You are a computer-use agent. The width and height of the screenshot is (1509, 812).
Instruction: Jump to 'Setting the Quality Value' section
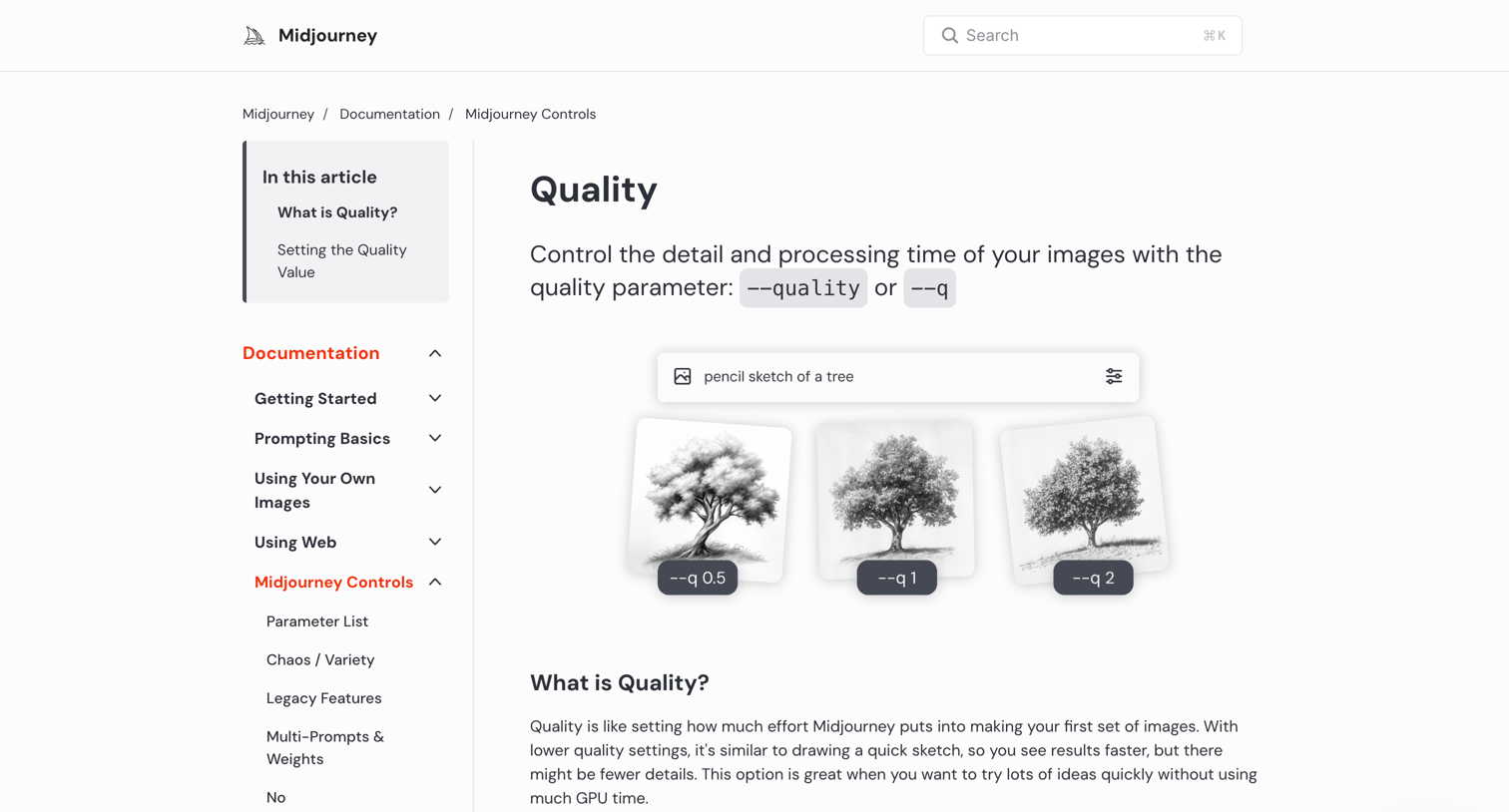(x=342, y=260)
